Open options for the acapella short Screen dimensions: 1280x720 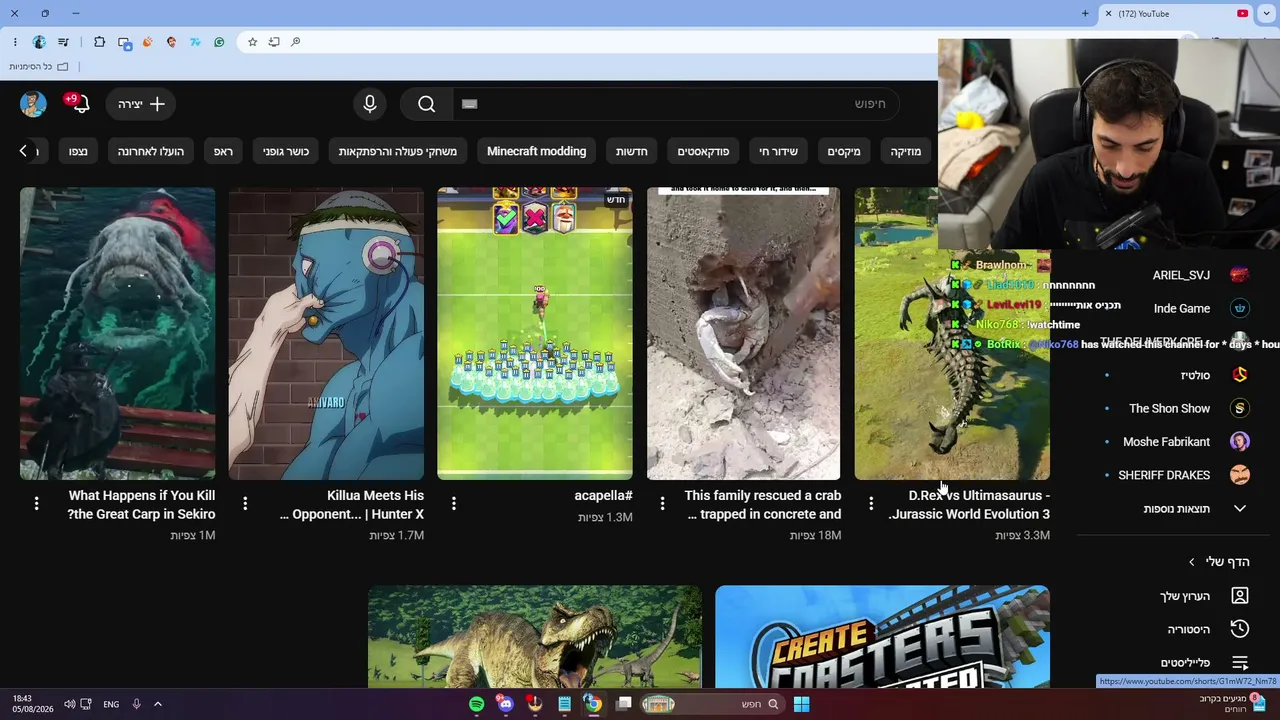(x=454, y=504)
